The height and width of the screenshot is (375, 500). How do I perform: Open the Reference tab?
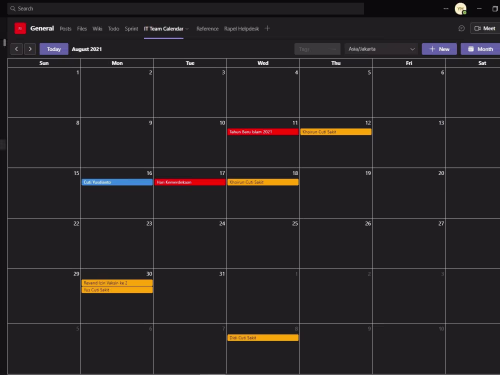(207, 29)
